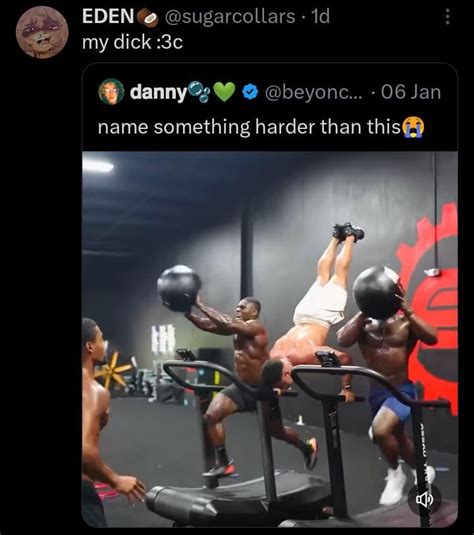Open the EDEN display name
This screenshot has width=474, height=535.
tap(108, 16)
